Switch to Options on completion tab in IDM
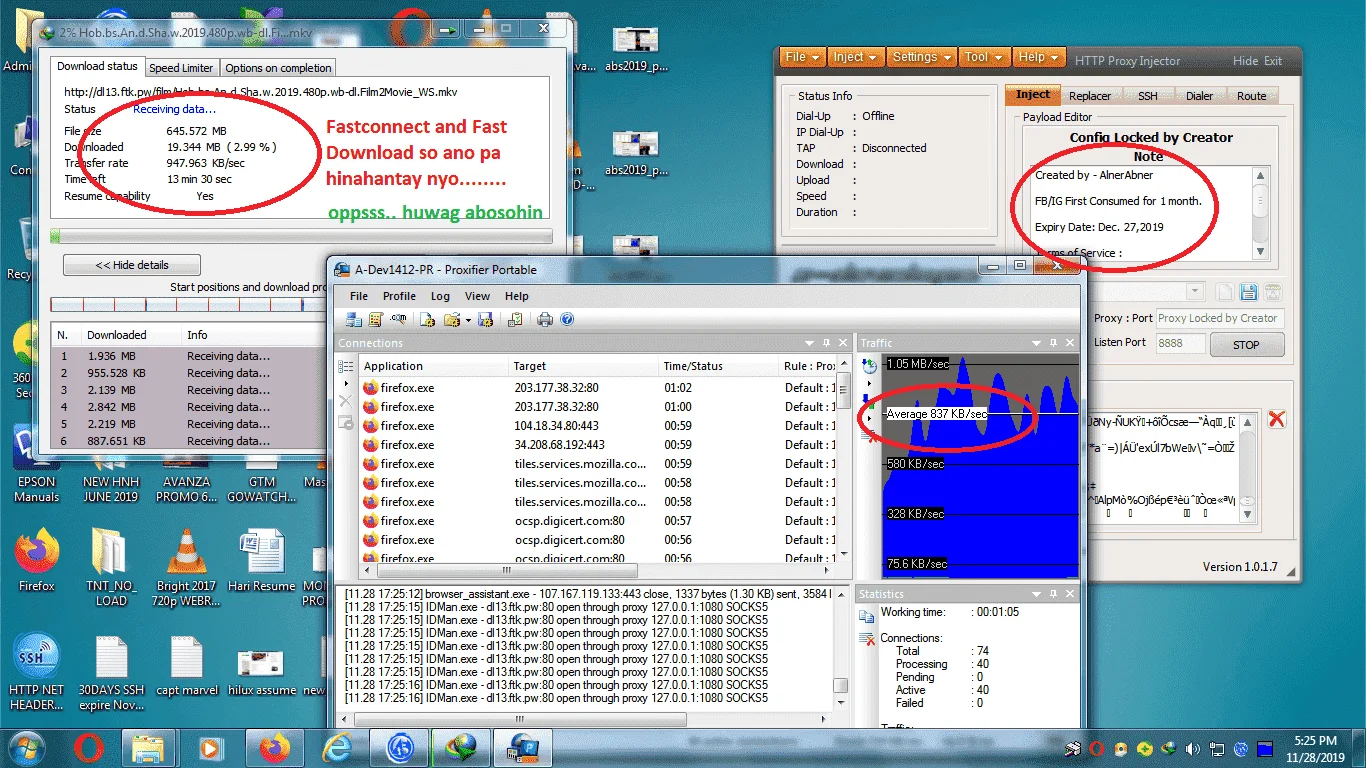The image size is (1366, 768). tap(278, 68)
